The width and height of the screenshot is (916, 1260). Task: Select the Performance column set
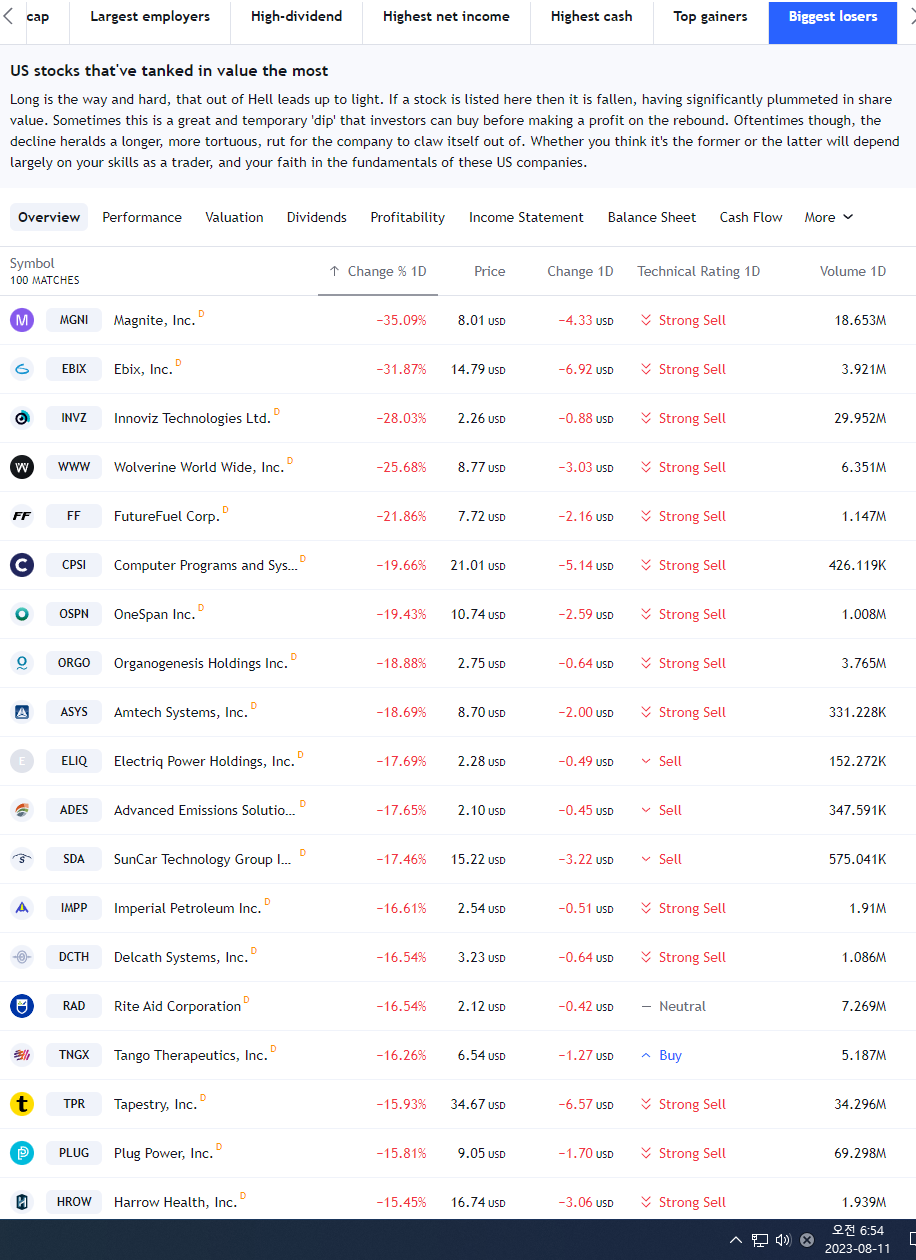point(142,217)
